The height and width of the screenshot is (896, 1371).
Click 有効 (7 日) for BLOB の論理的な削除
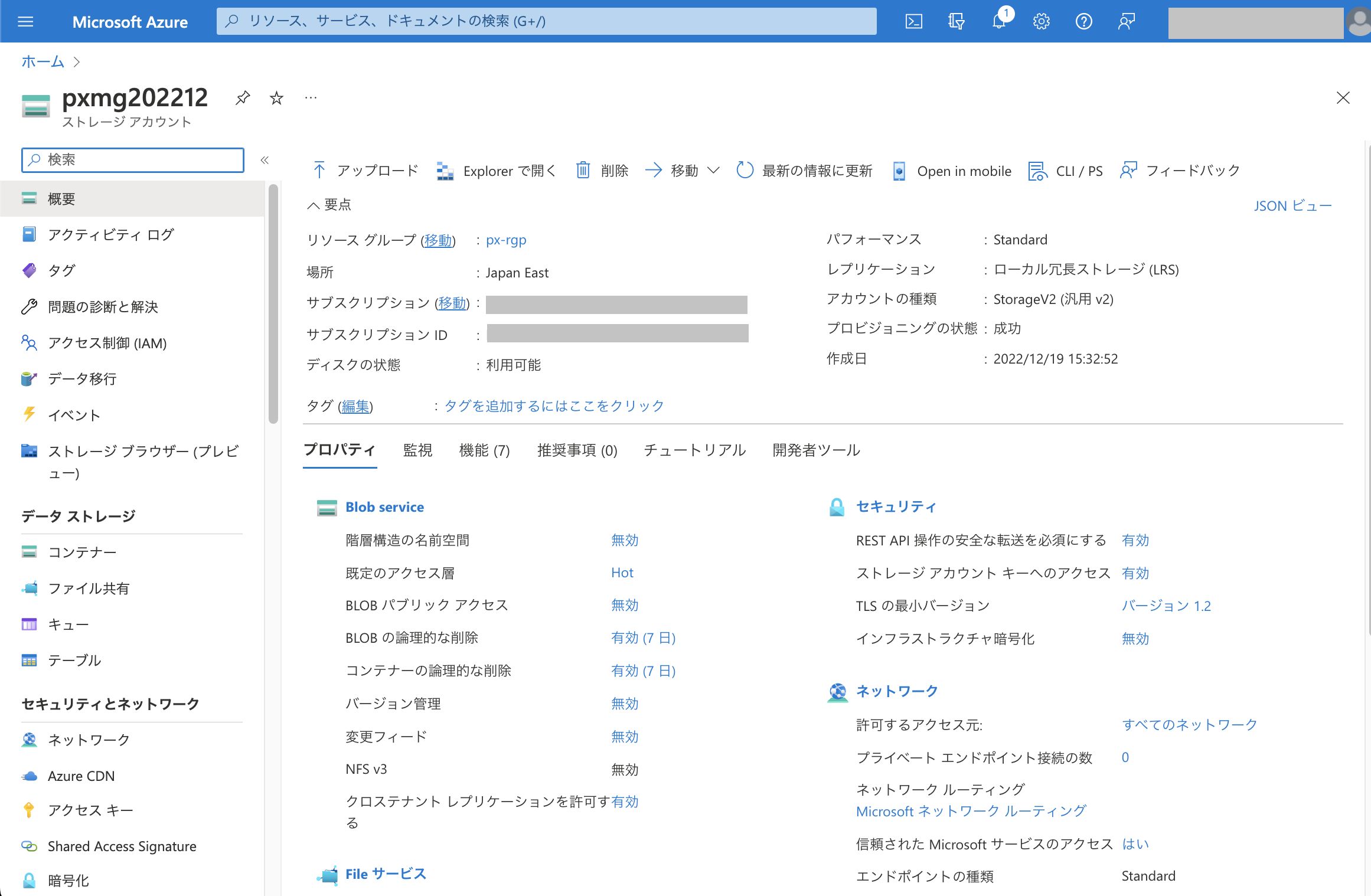(x=643, y=638)
